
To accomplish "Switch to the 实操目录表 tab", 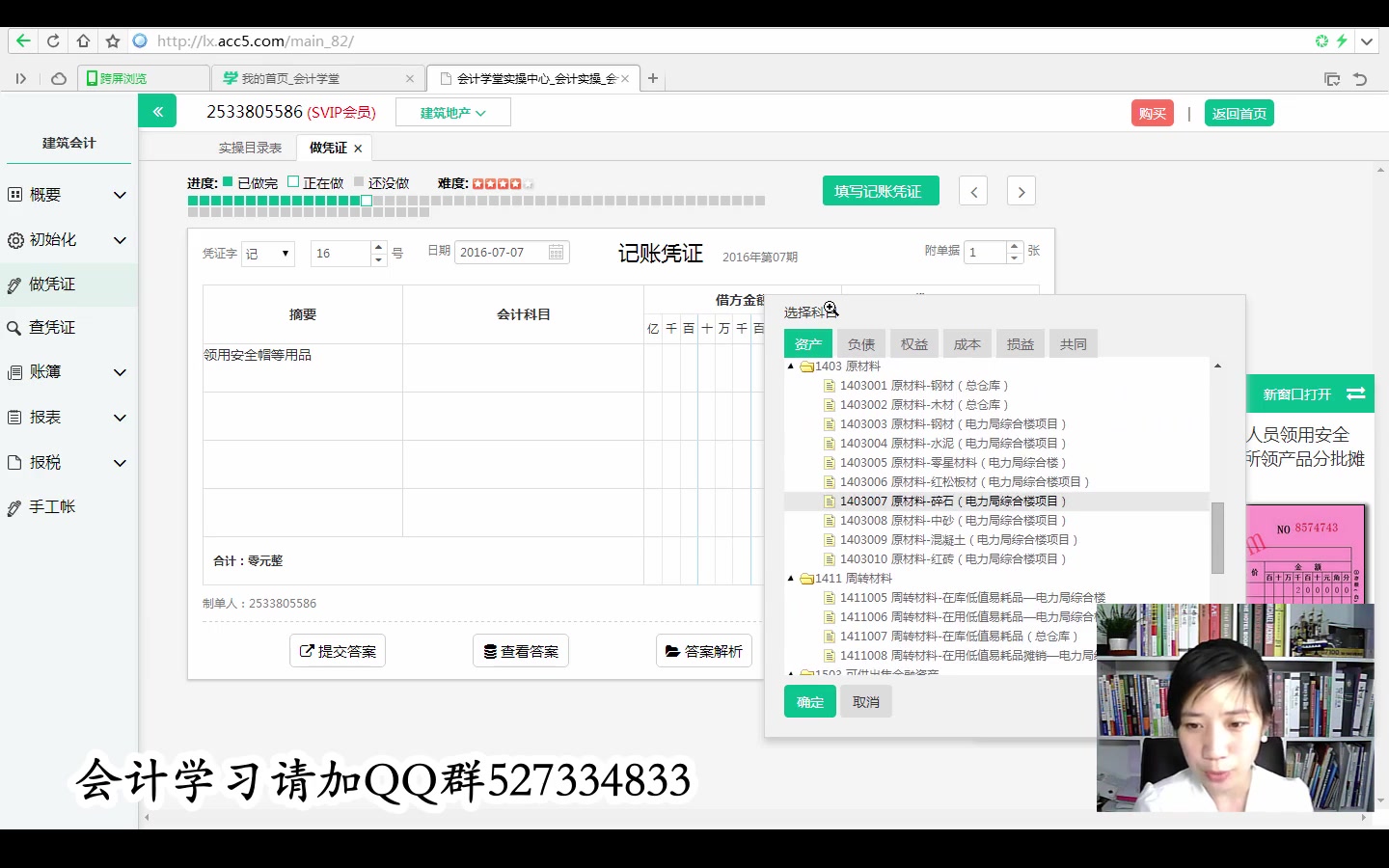I will point(252,147).
